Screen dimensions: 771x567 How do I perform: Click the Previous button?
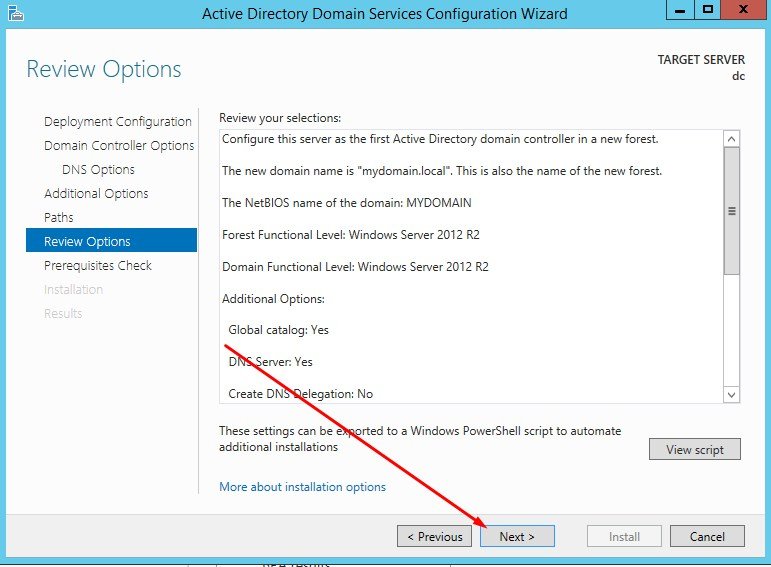pos(434,536)
